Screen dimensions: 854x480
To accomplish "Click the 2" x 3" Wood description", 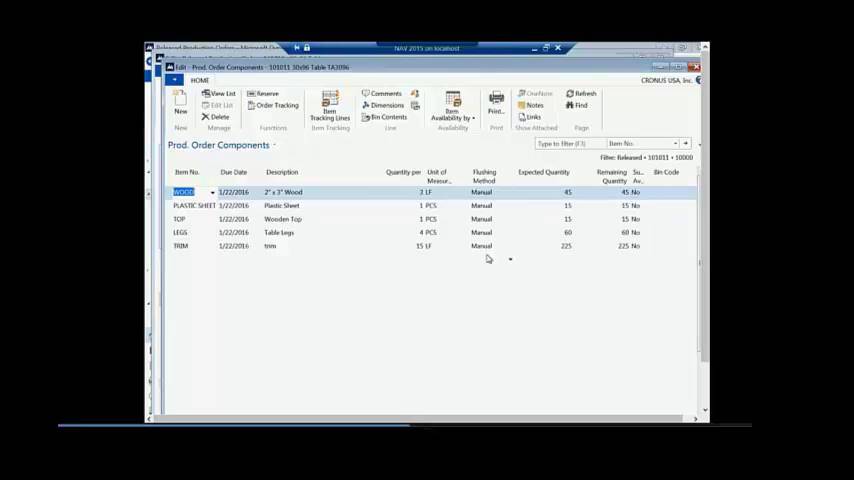I will click(x=283, y=192).
